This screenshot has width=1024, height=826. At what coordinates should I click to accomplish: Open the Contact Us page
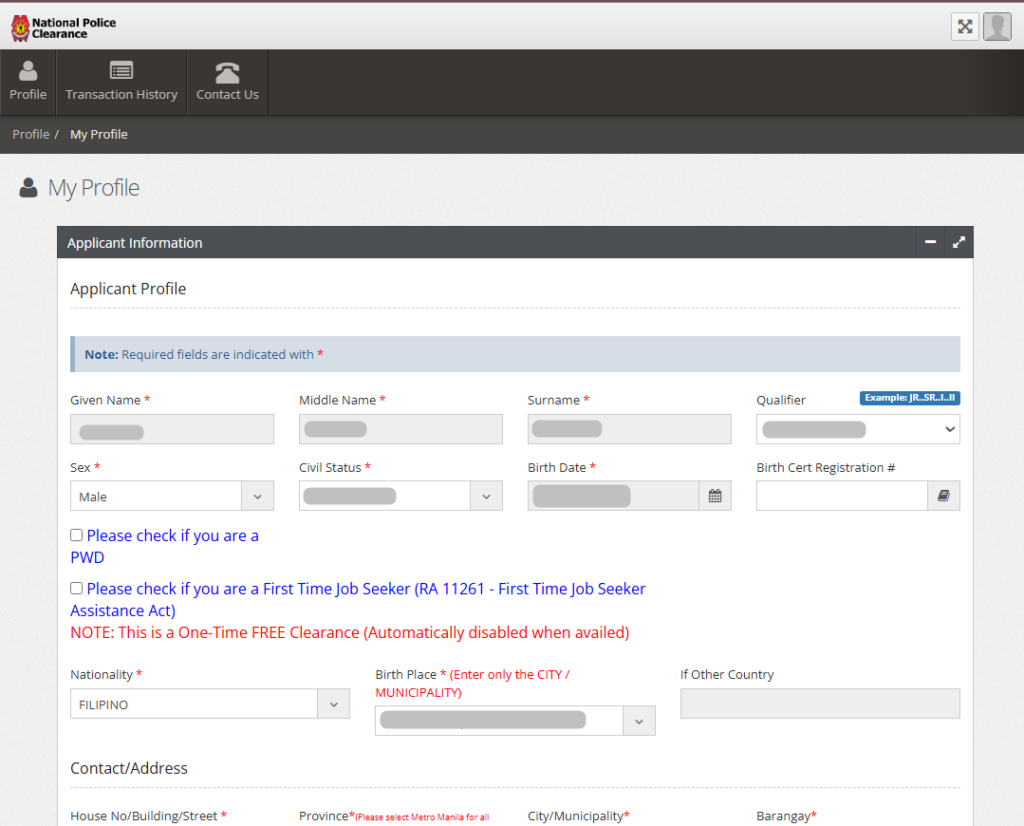click(227, 82)
